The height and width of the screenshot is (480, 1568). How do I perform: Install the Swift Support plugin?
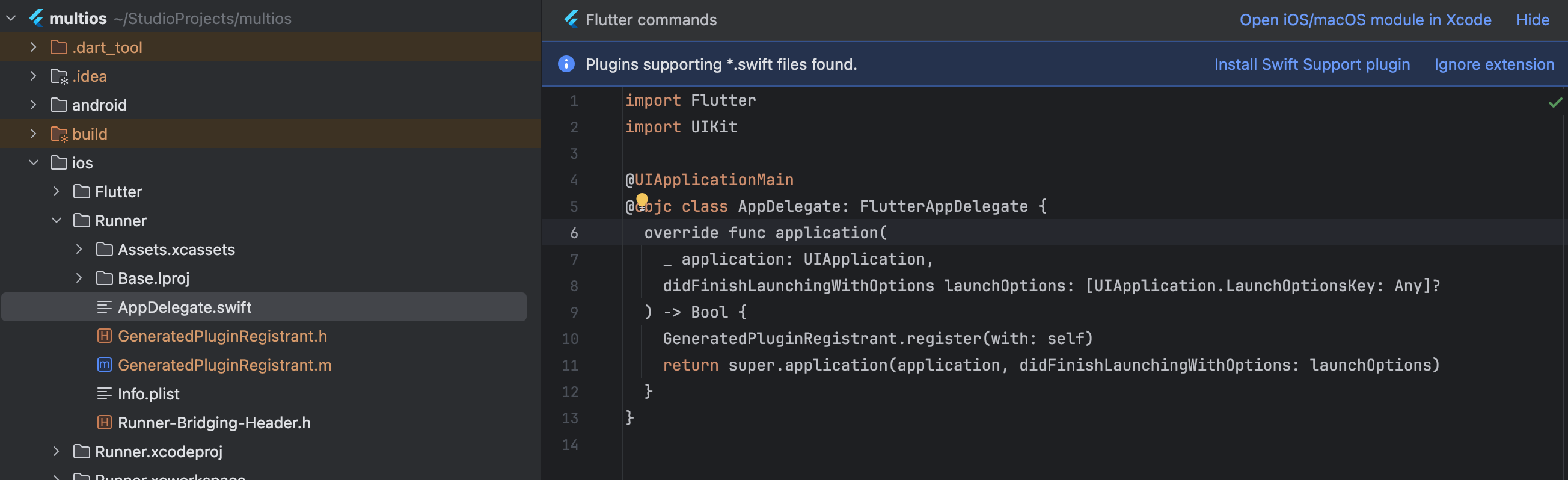[1311, 64]
